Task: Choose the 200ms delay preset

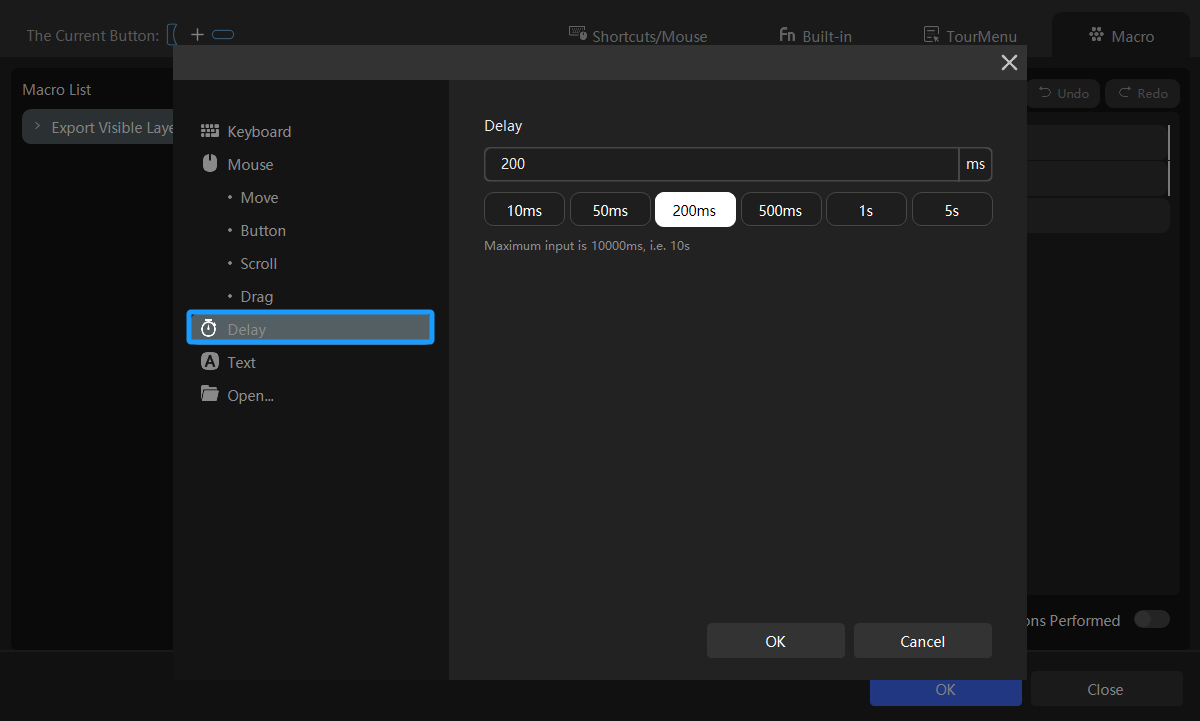Action: 695,210
